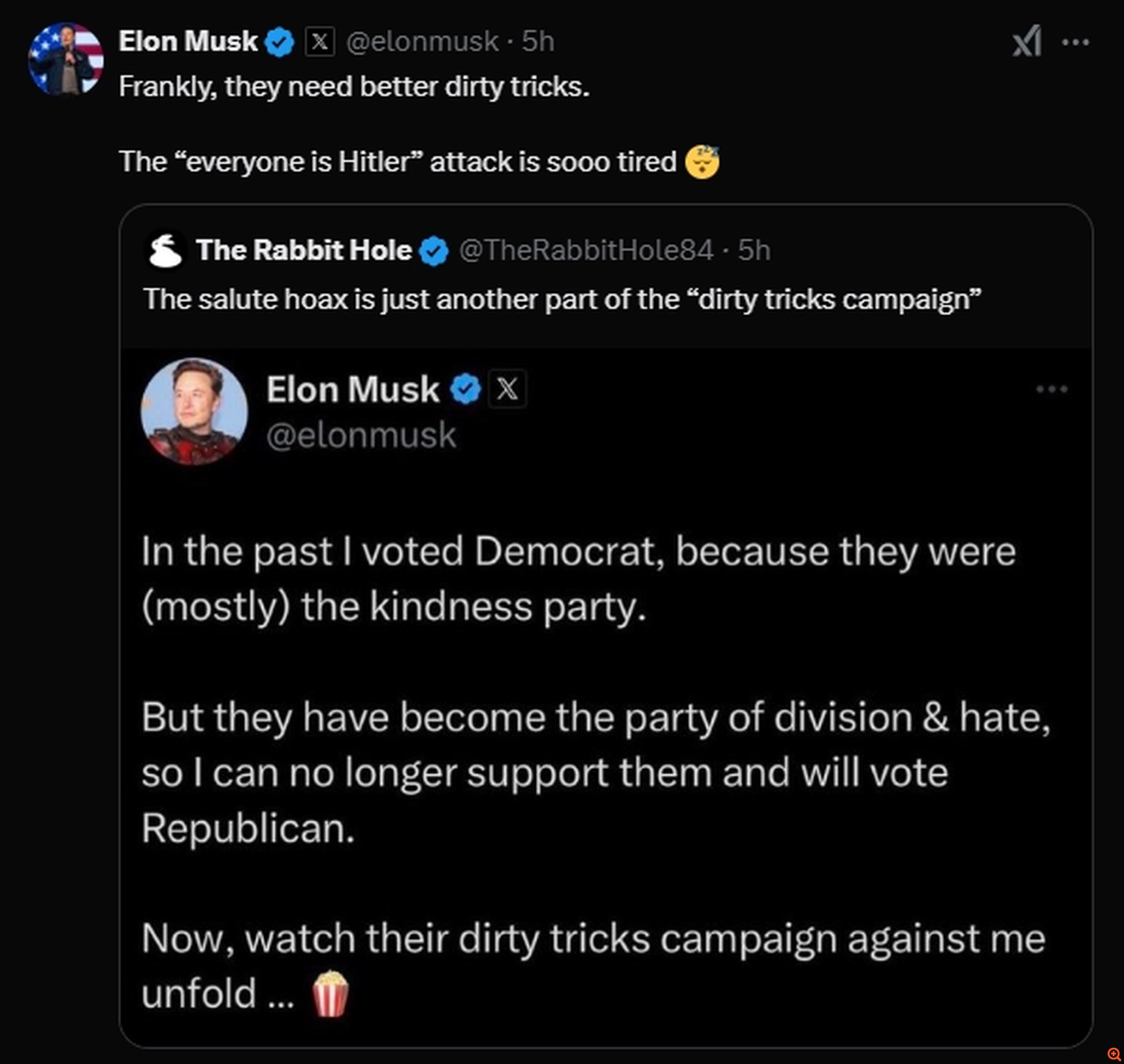
Task: Click the Grok icon beside the post
Action: 1027,41
